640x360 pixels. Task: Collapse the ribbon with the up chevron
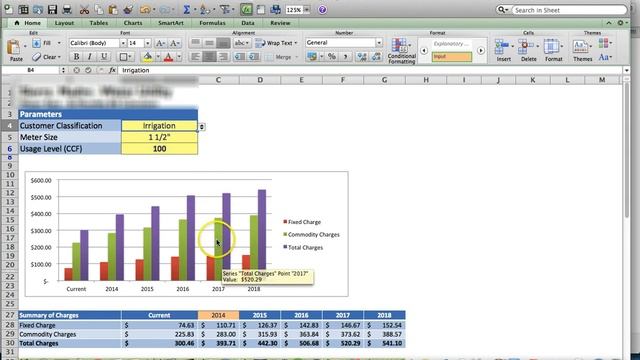(x=609, y=23)
